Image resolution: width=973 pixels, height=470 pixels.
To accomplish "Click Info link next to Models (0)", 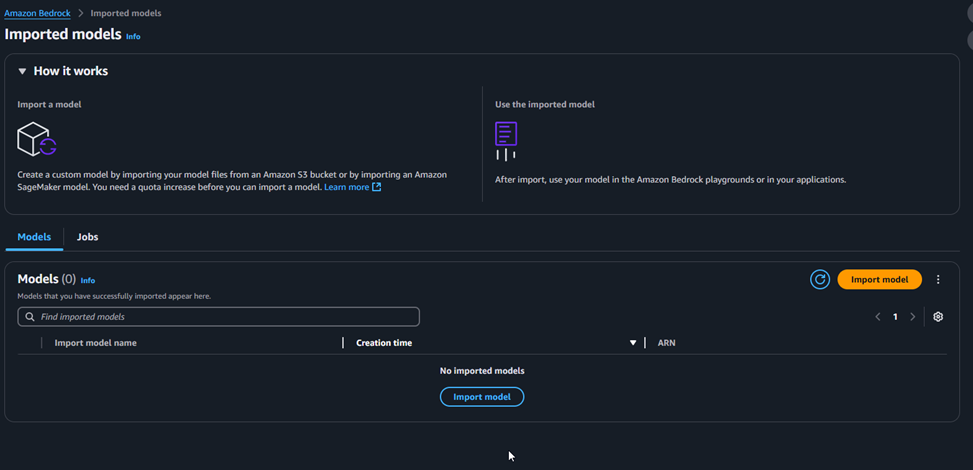I will point(87,281).
